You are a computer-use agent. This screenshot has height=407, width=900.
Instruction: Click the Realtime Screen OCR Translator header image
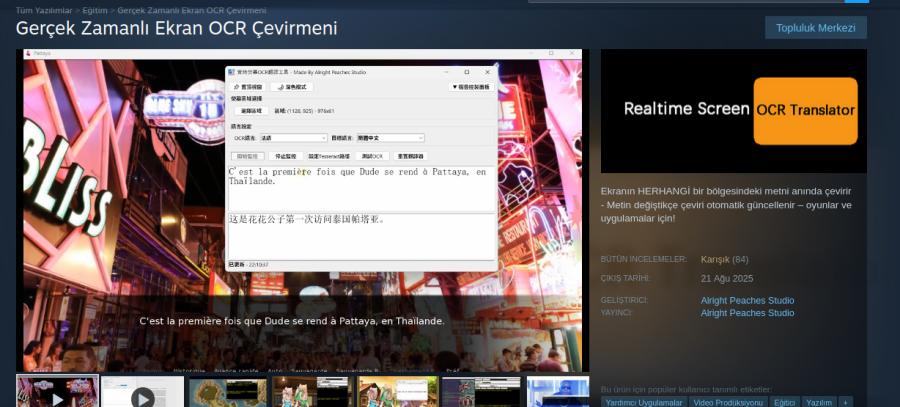click(x=734, y=111)
